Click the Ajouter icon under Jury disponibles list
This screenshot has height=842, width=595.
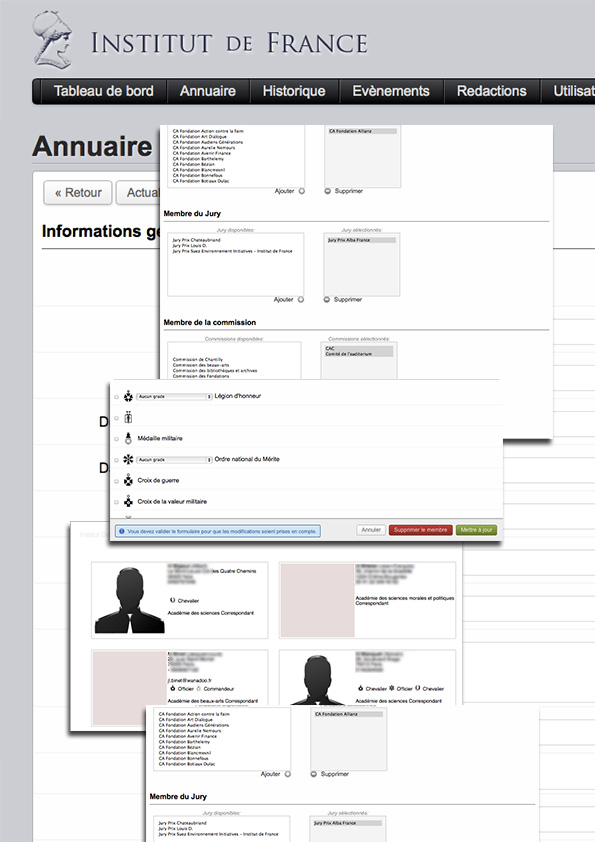coord(301,300)
